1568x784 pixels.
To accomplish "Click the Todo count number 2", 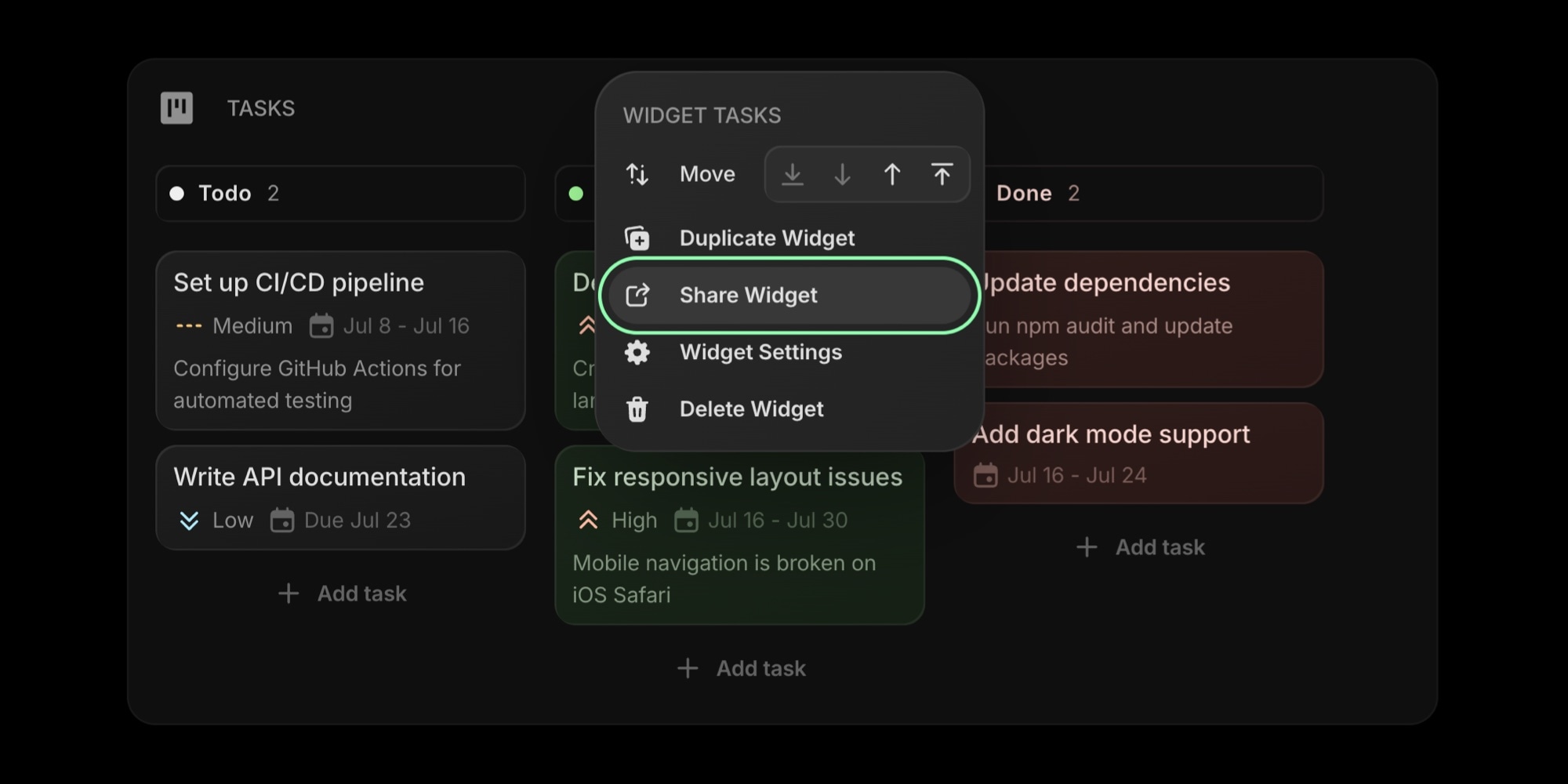I will click(x=273, y=193).
